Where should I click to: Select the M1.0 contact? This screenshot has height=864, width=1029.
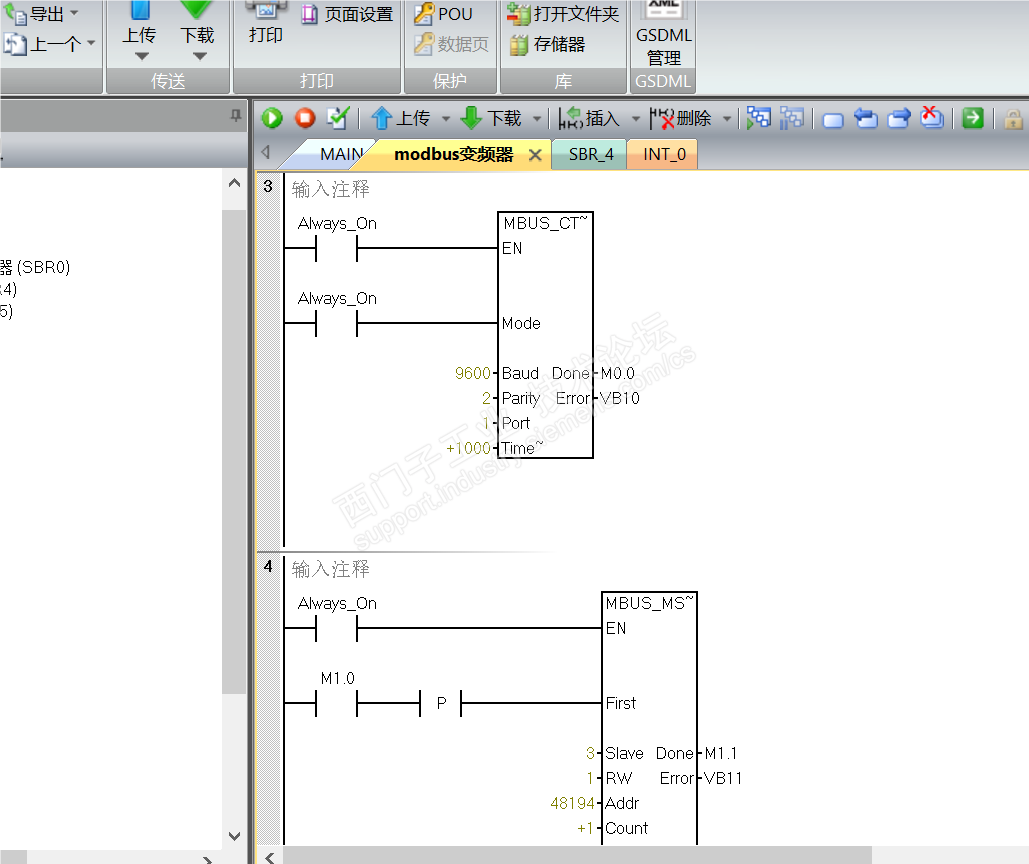tap(337, 703)
